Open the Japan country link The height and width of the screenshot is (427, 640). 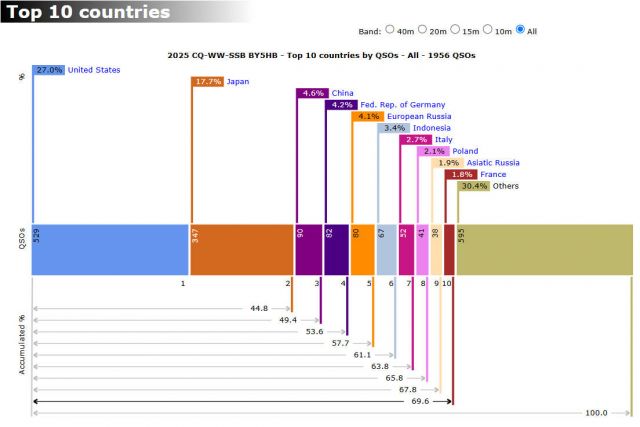pos(238,81)
